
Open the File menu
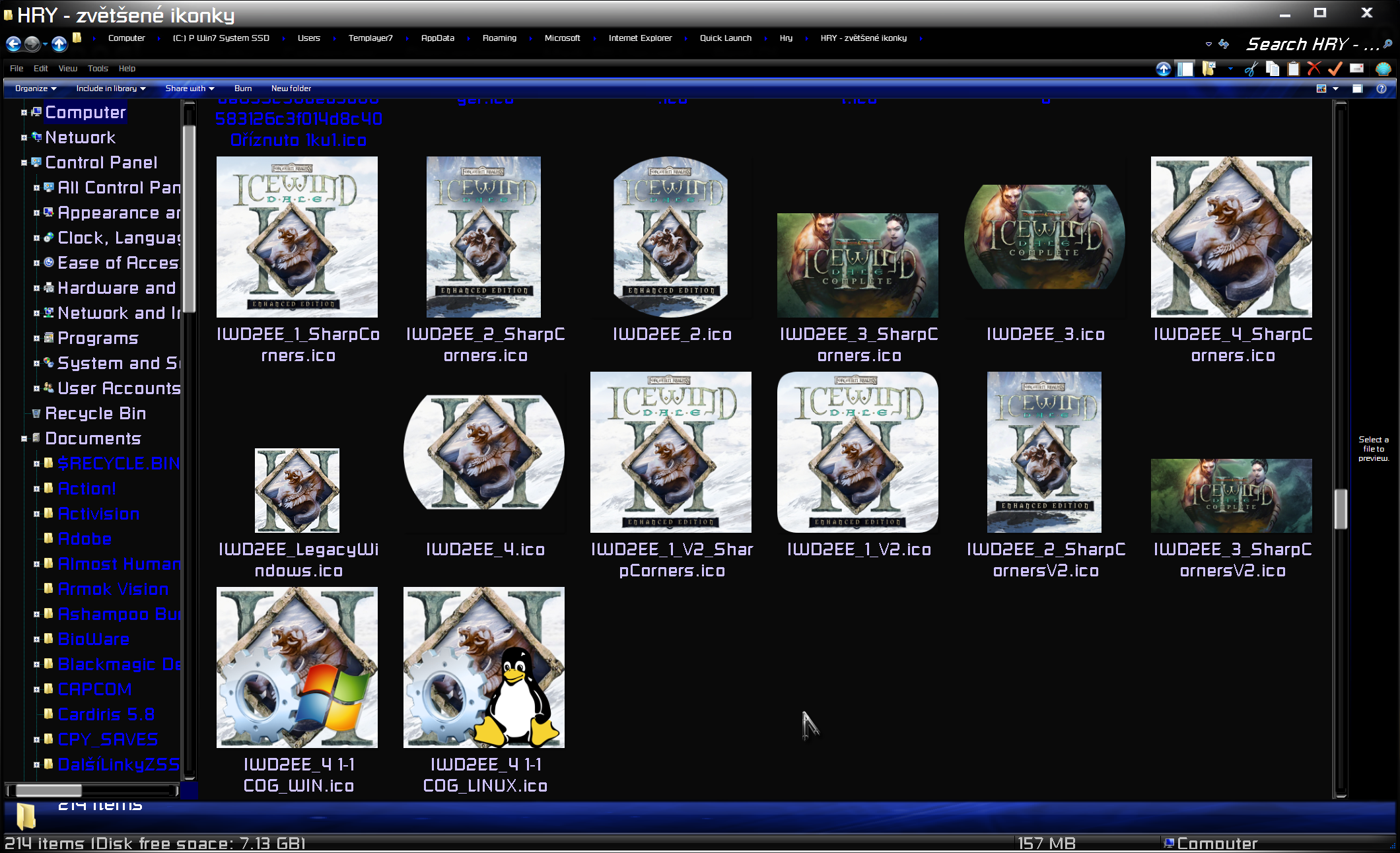[17, 69]
